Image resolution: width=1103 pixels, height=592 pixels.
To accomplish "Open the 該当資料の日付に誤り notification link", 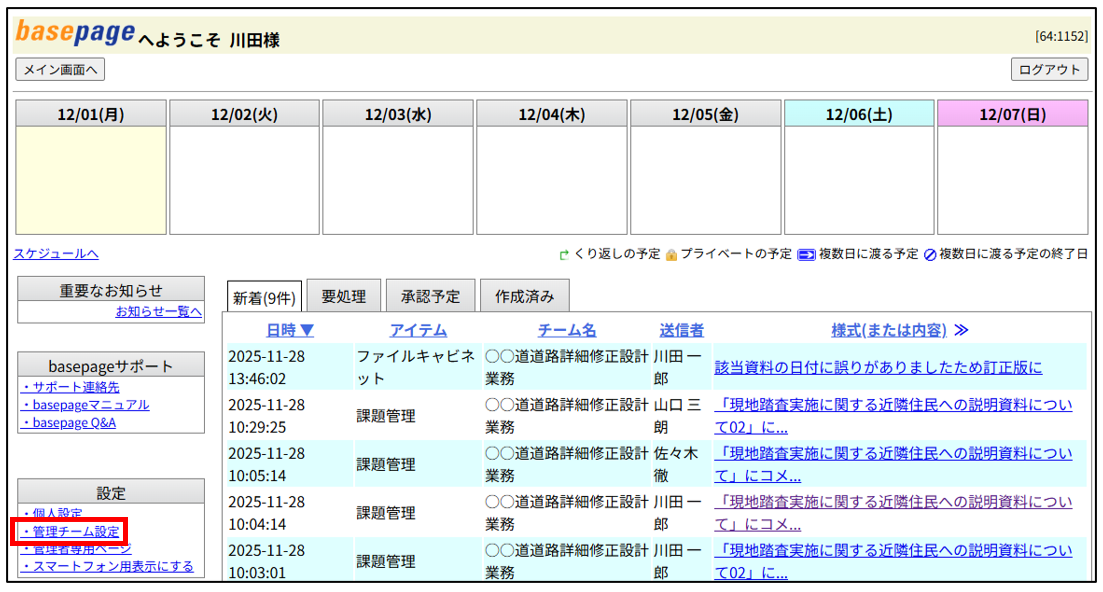I will pos(877,367).
